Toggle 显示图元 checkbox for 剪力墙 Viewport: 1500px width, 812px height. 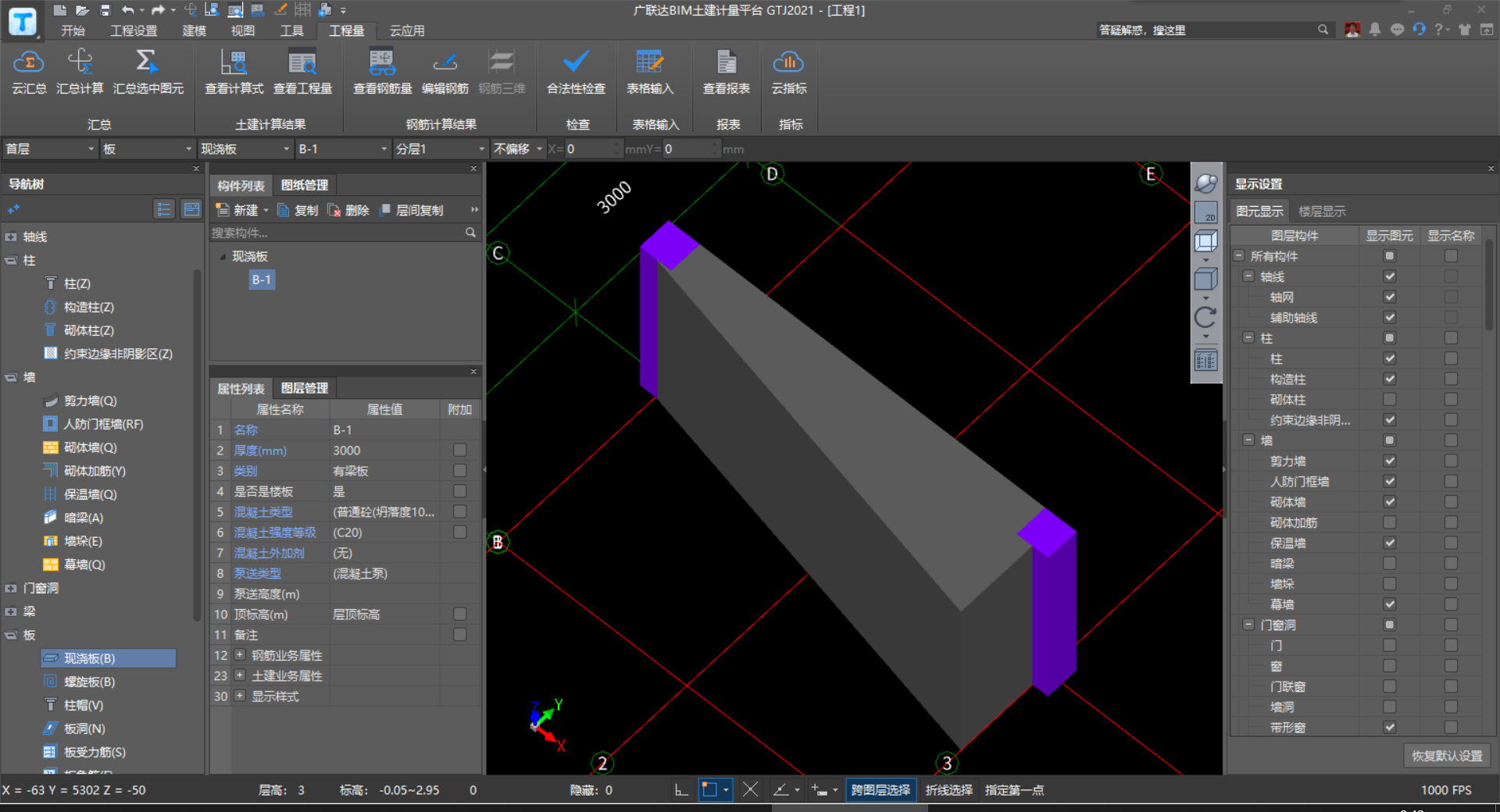pos(1389,461)
